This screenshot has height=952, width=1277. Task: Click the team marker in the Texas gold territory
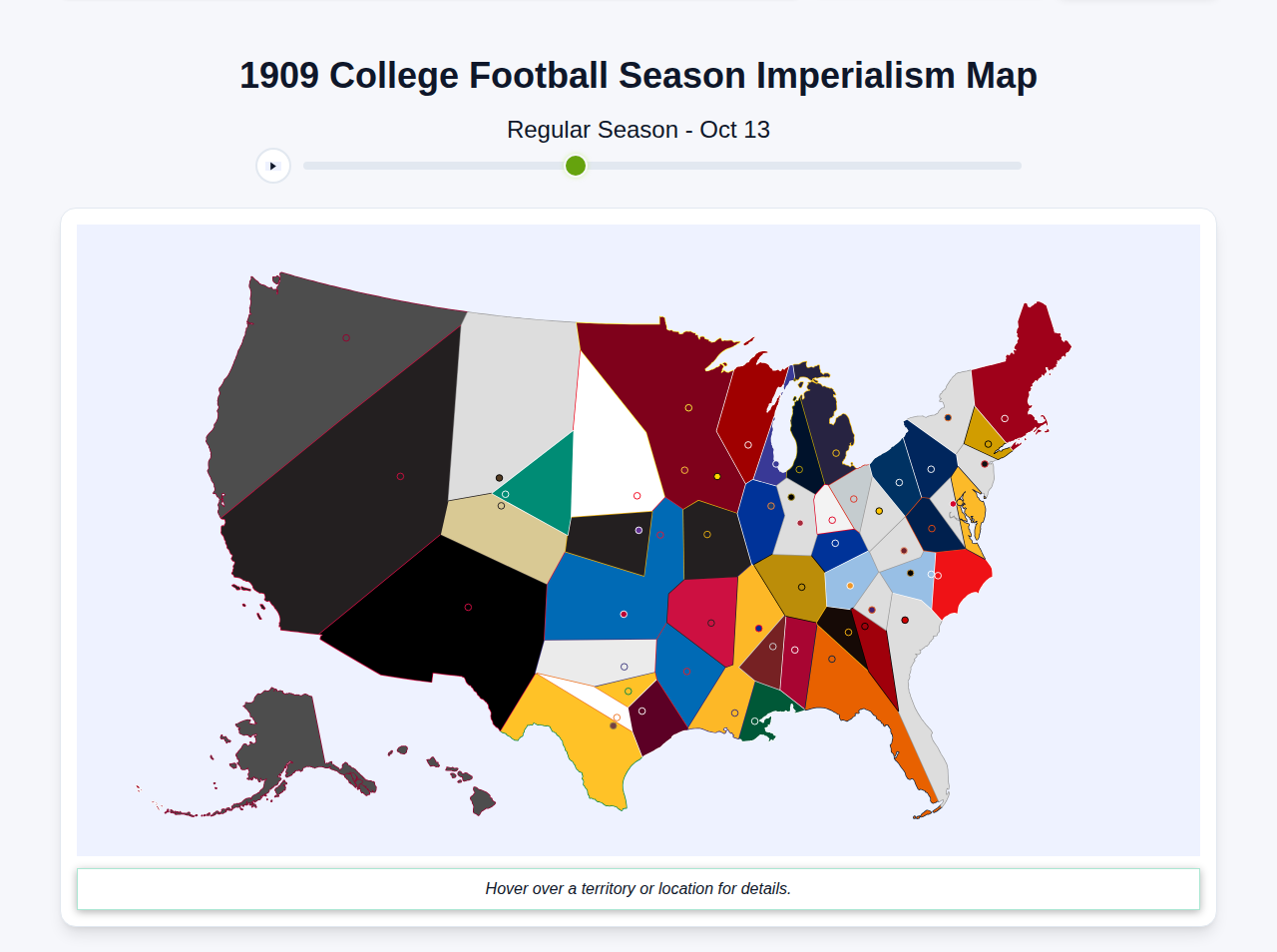tap(614, 725)
